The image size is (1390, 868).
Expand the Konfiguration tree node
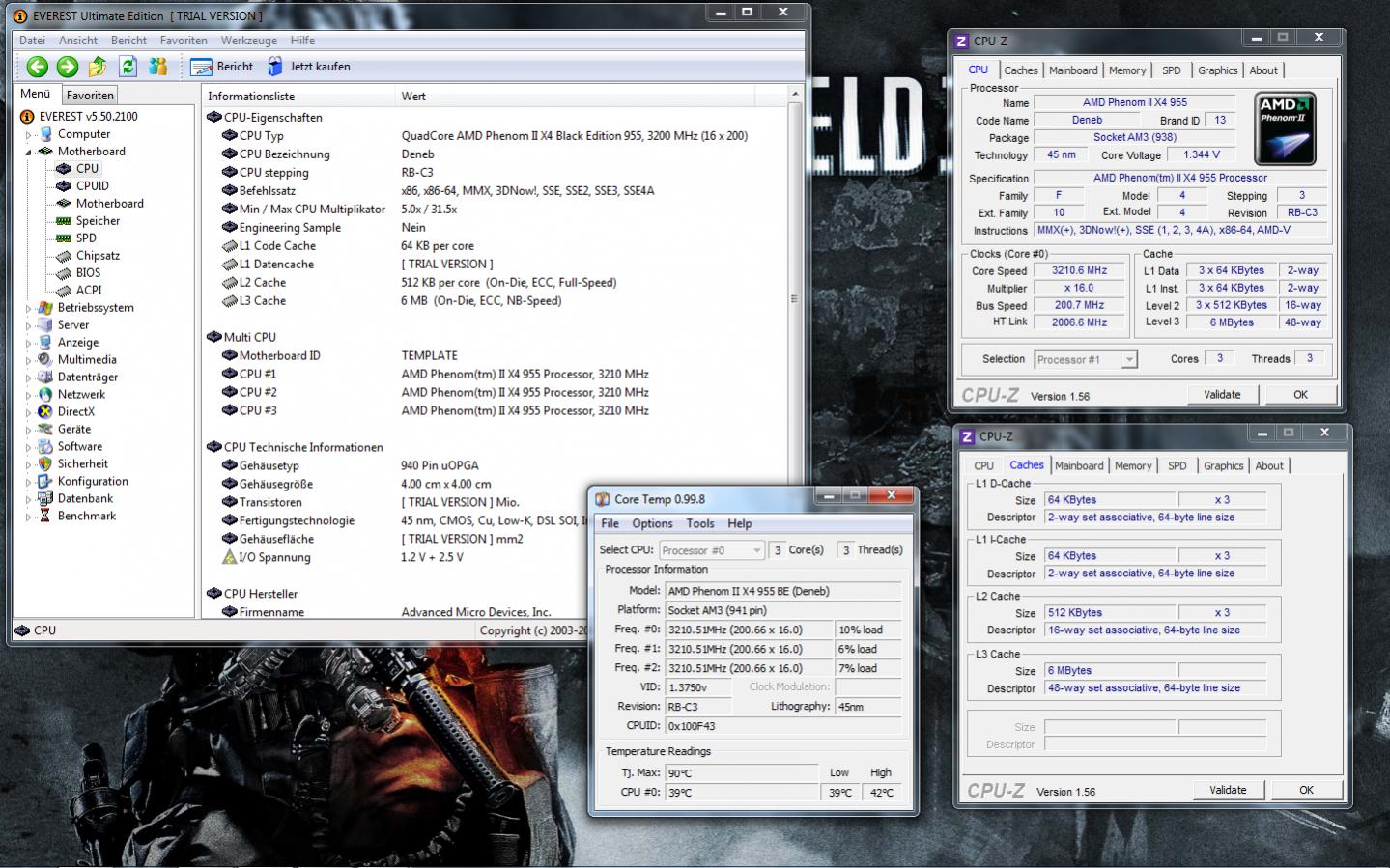point(29,482)
